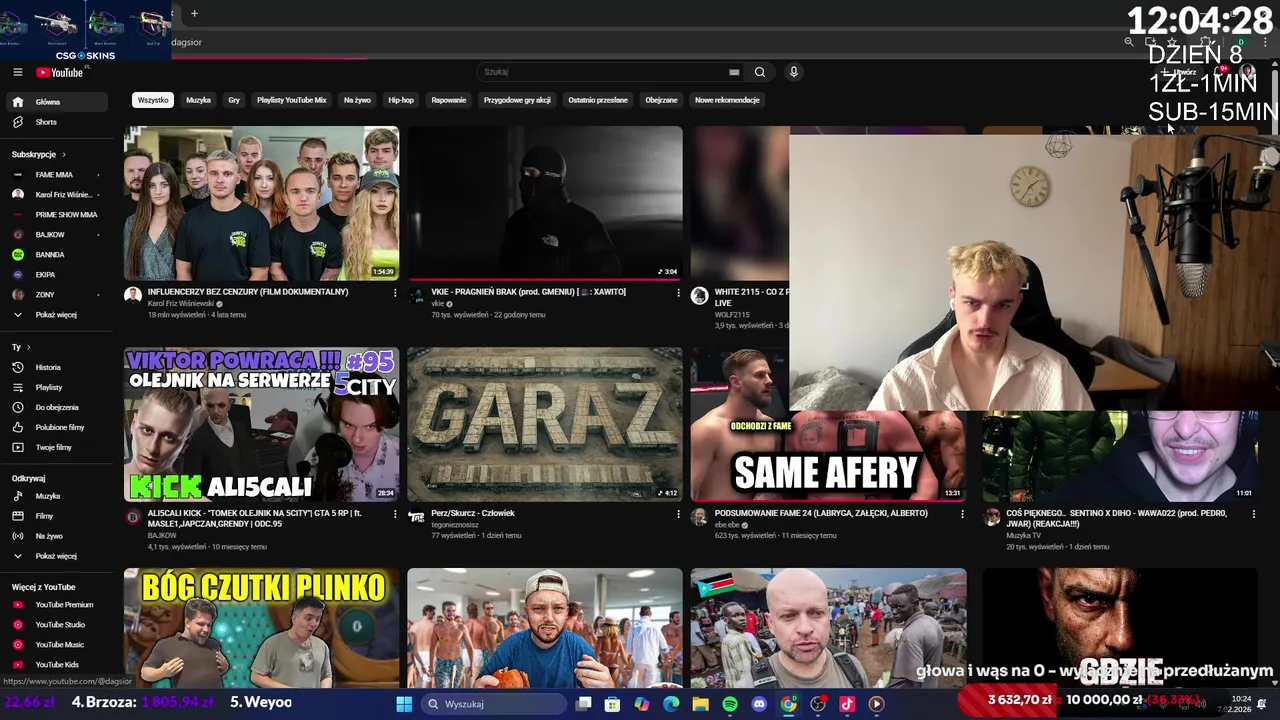Viewport: 1280px width, 720px height.
Task: Select the Hip-hop filter chip
Action: click(x=401, y=100)
